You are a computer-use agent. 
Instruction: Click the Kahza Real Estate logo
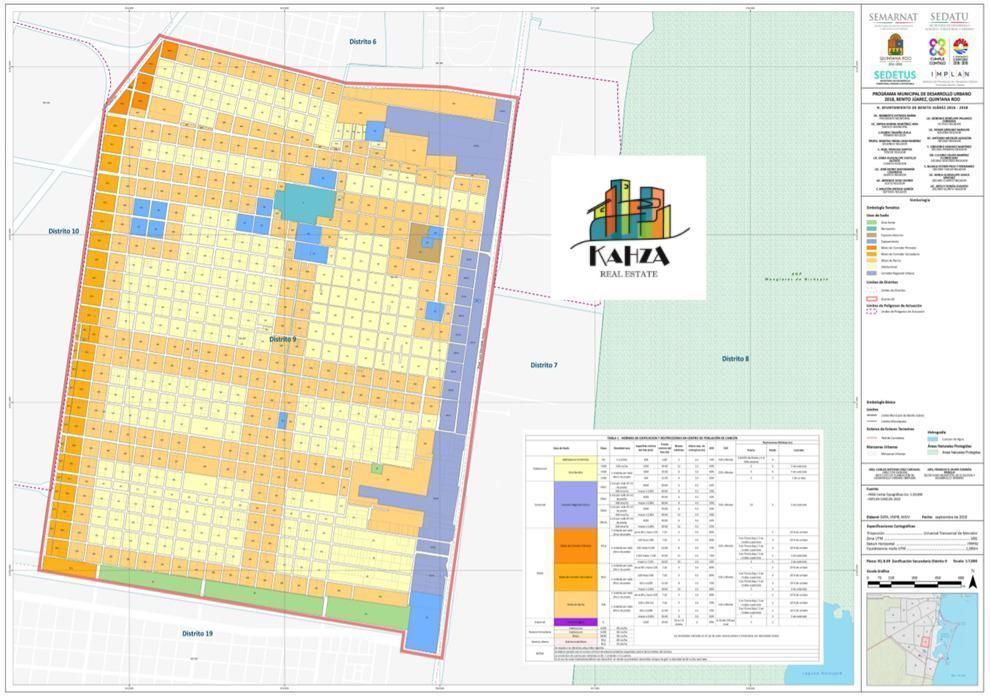click(x=628, y=227)
